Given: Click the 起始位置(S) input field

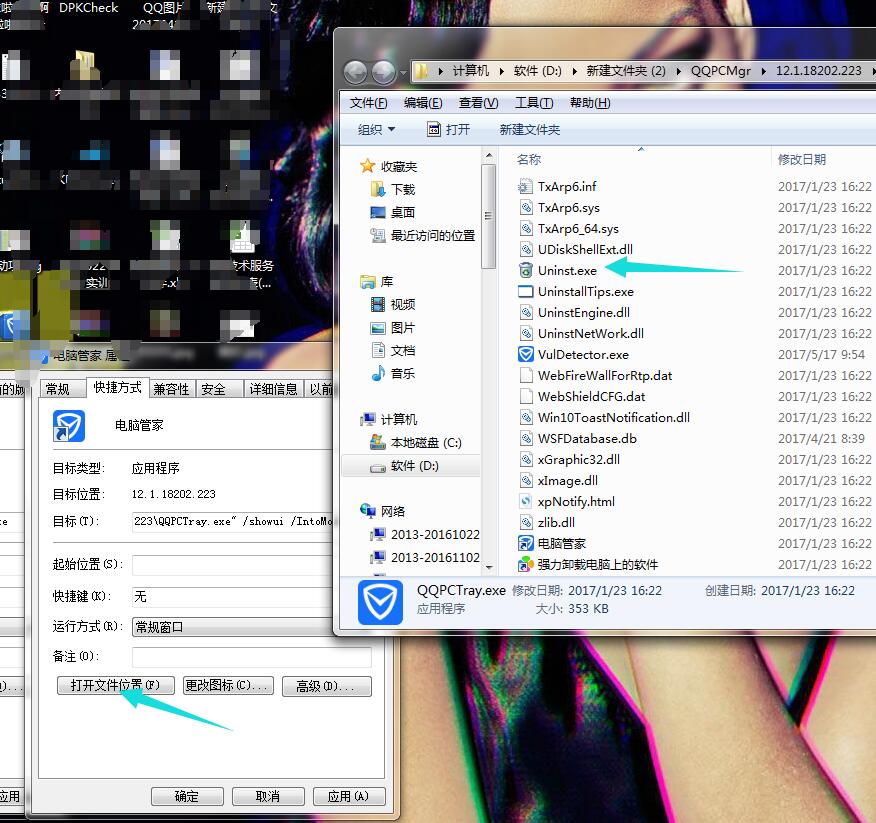Looking at the screenshot, I should click(233, 564).
